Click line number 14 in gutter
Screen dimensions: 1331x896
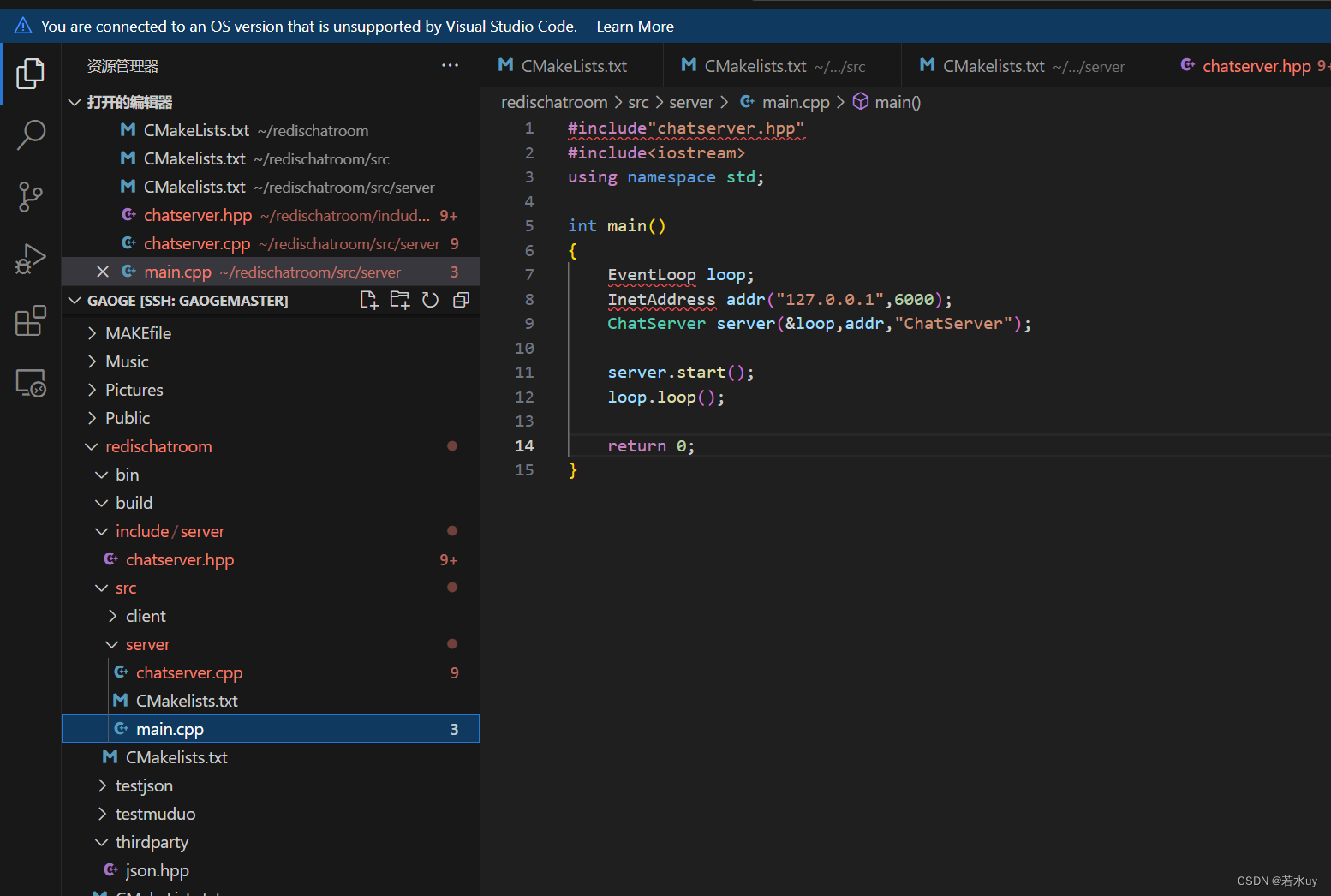[524, 445]
